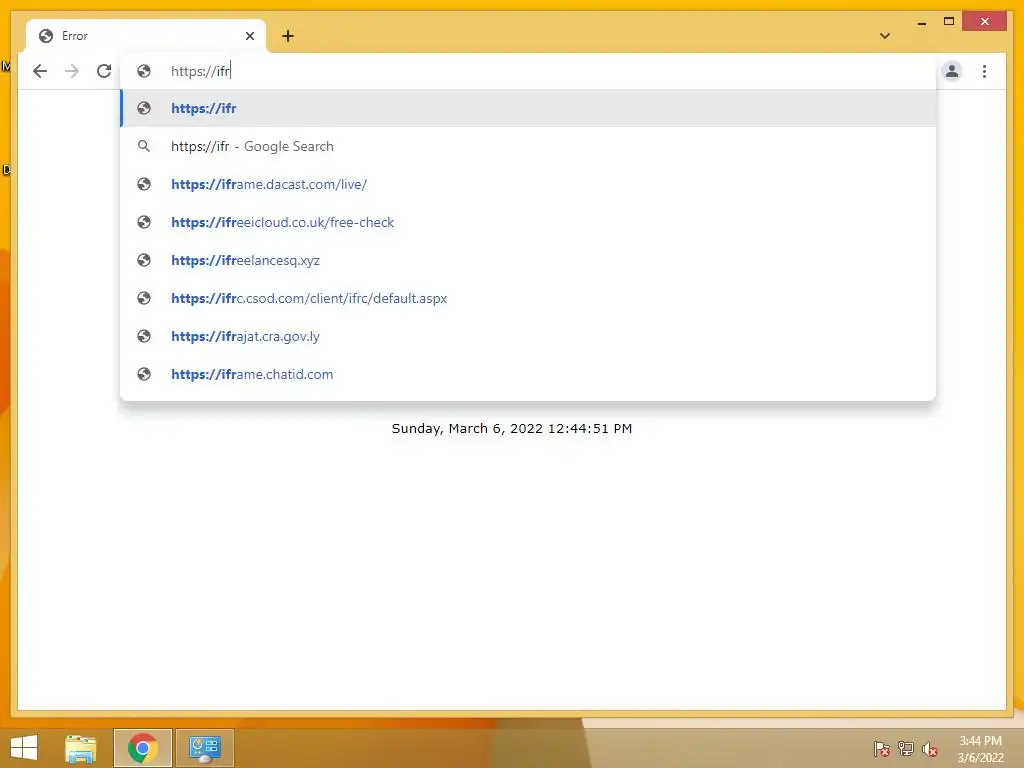Open the Action Center flag tray icon
Screen dimensions: 1024x768
pos(882,749)
